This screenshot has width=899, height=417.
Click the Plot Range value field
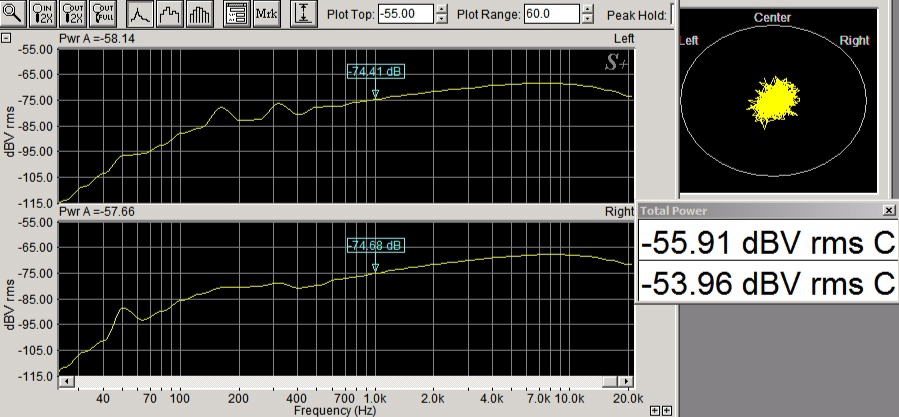552,14
